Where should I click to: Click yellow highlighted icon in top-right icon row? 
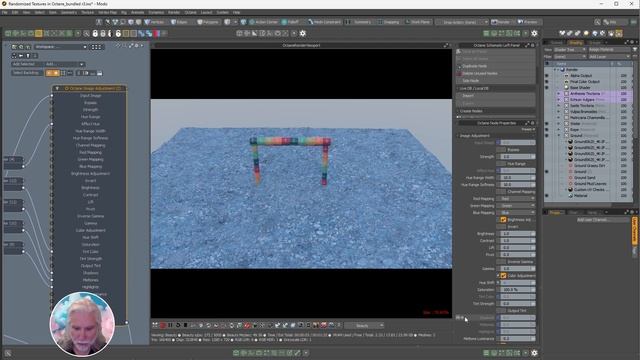coord(619,33)
